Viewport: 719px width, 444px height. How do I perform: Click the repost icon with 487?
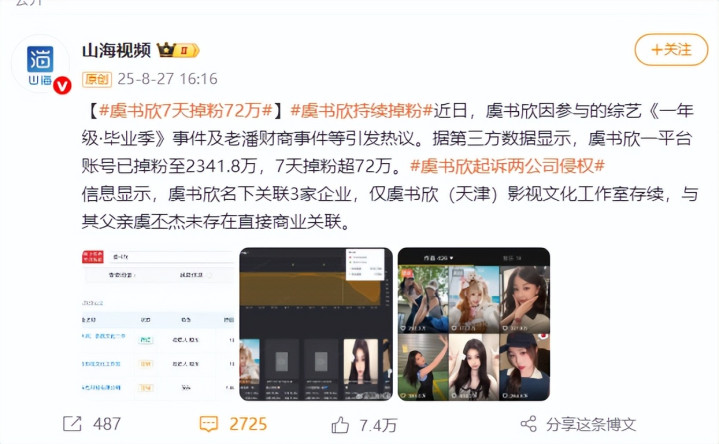pos(72,424)
